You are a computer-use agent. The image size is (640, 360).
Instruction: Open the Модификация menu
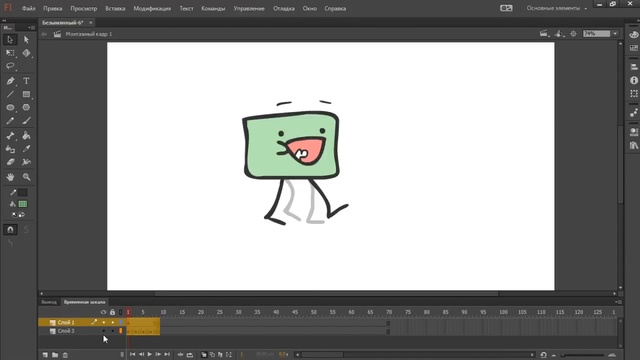pos(152,8)
